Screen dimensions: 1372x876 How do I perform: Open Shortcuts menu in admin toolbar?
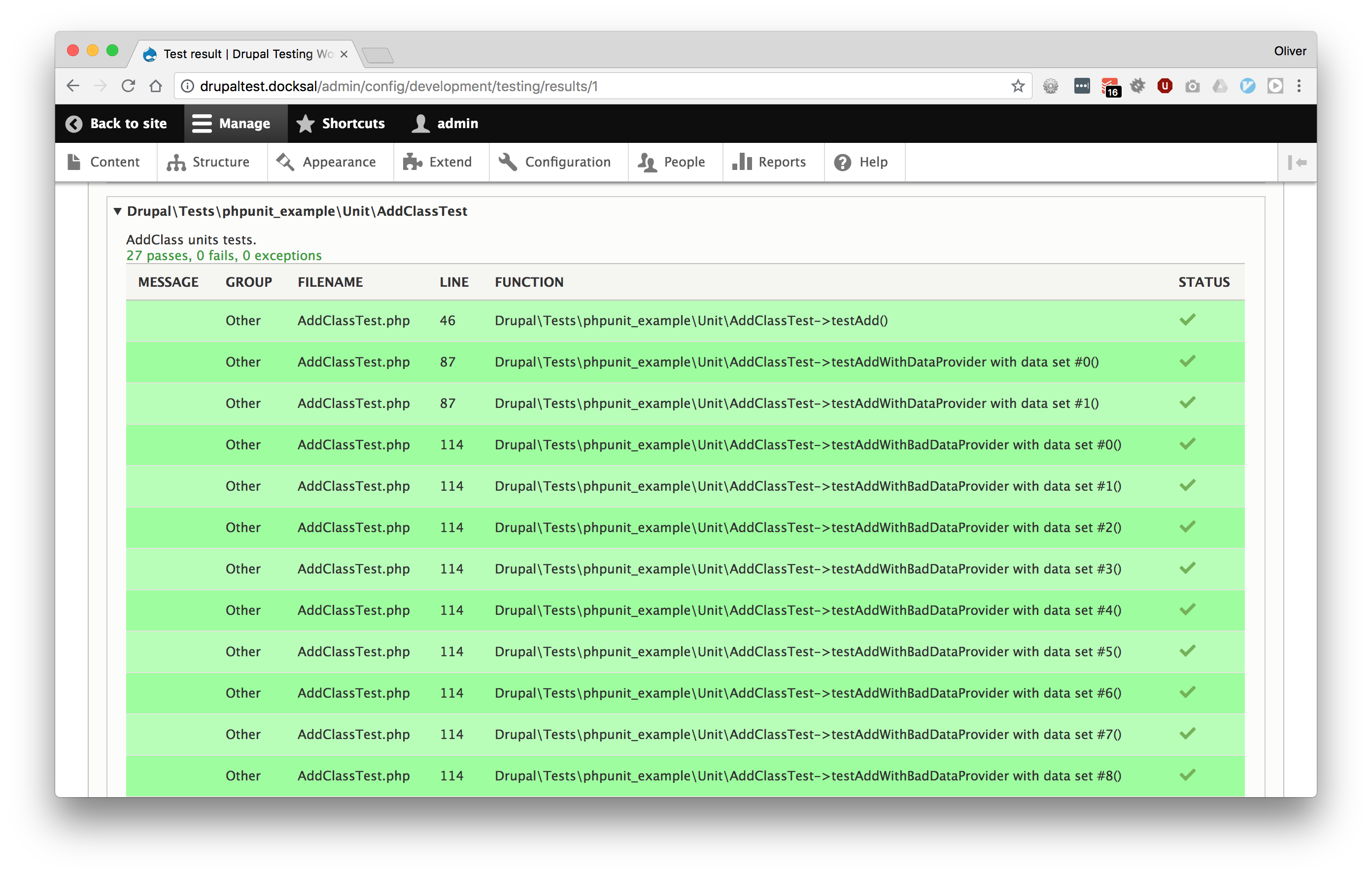point(341,124)
